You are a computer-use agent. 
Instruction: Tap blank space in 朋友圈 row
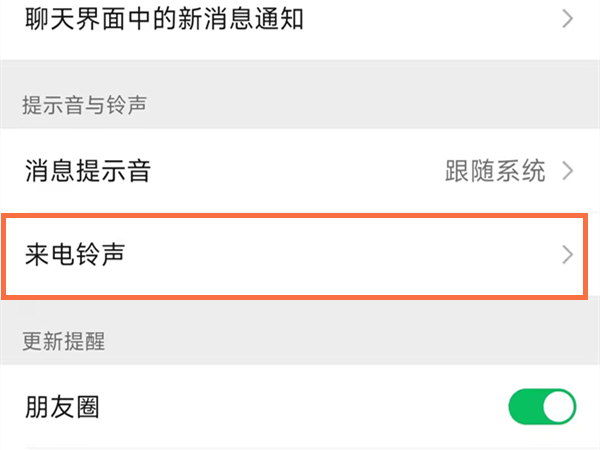point(300,407)
